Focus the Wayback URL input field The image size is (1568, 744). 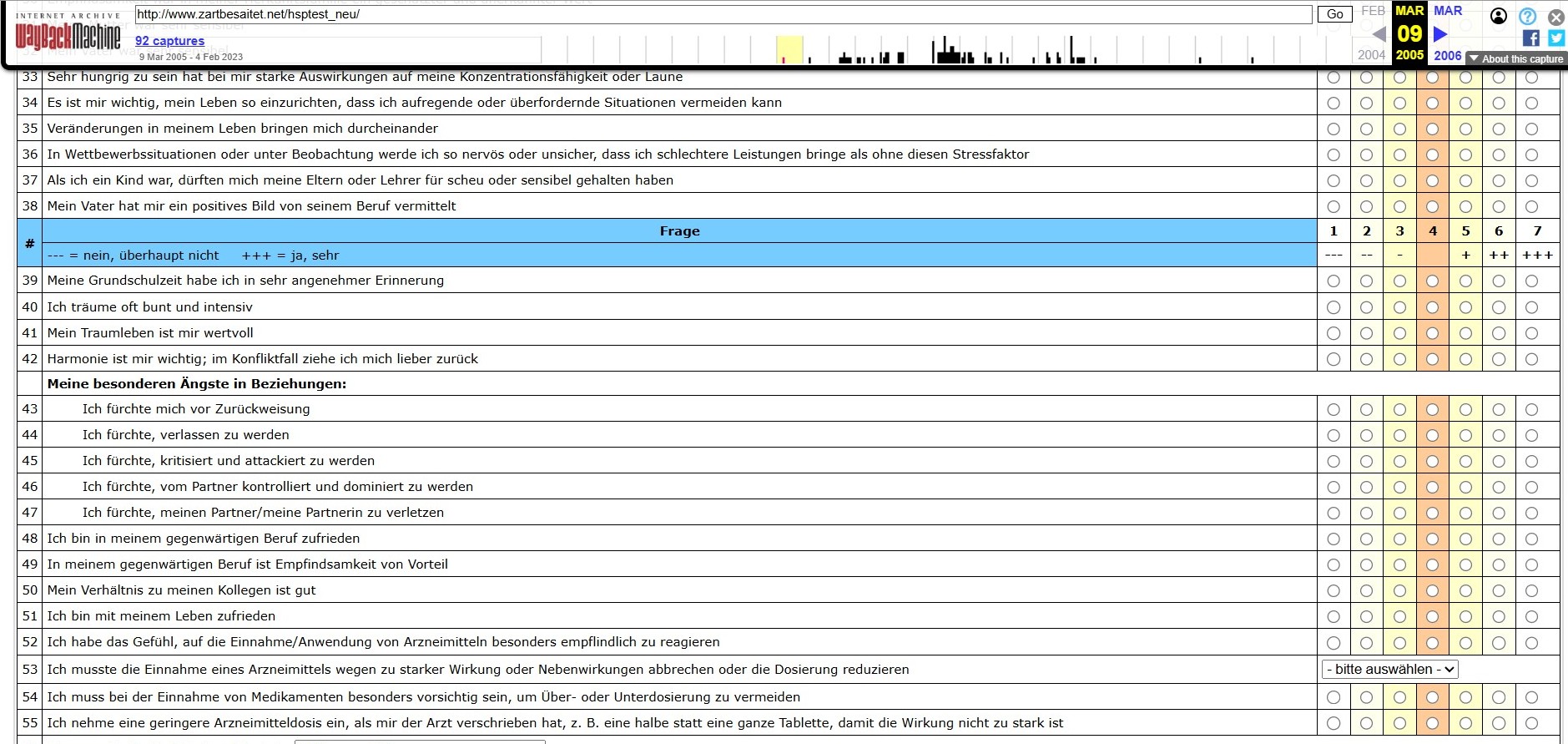[723, 14]
